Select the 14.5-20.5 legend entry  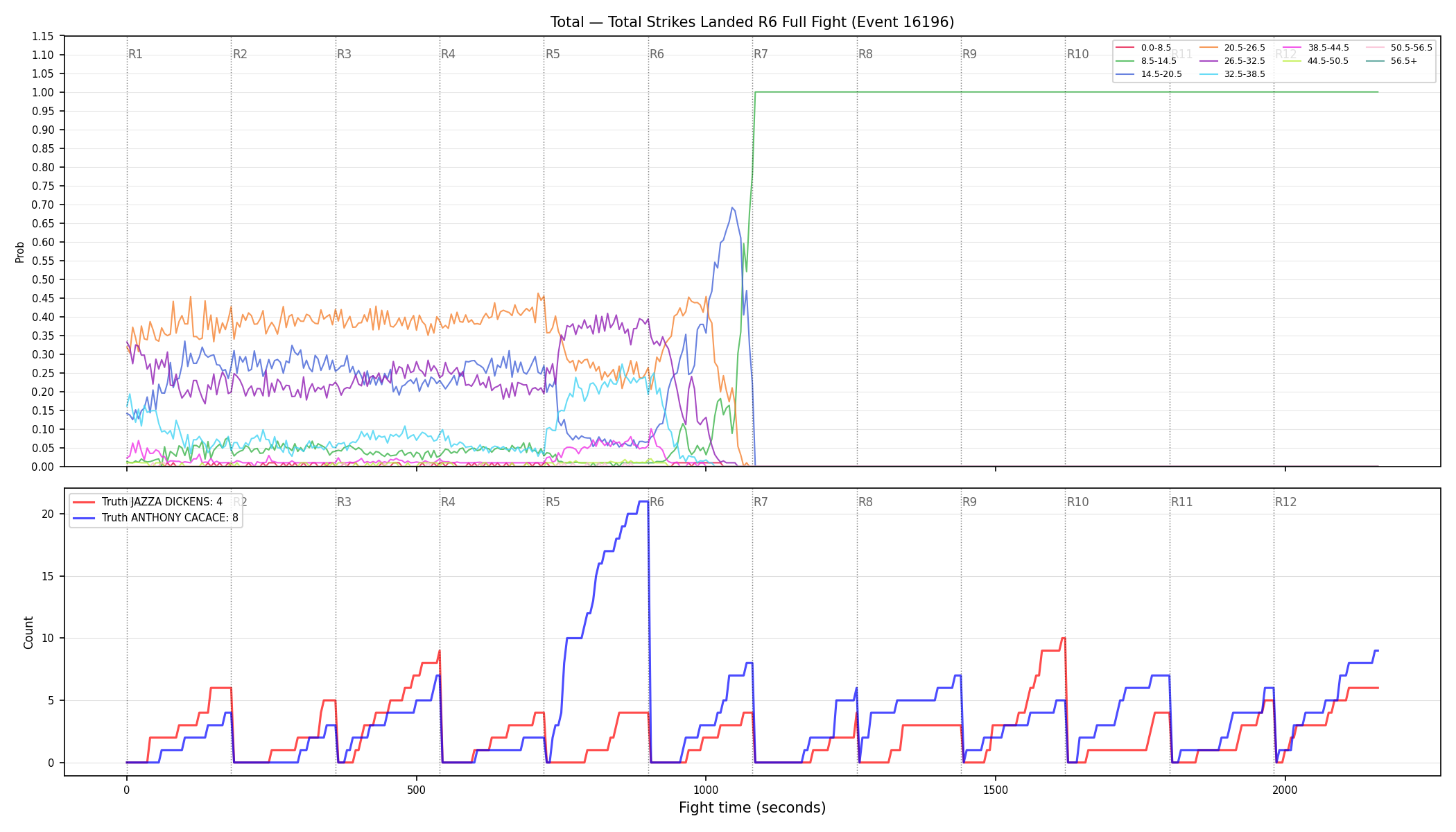(1149, 74)
